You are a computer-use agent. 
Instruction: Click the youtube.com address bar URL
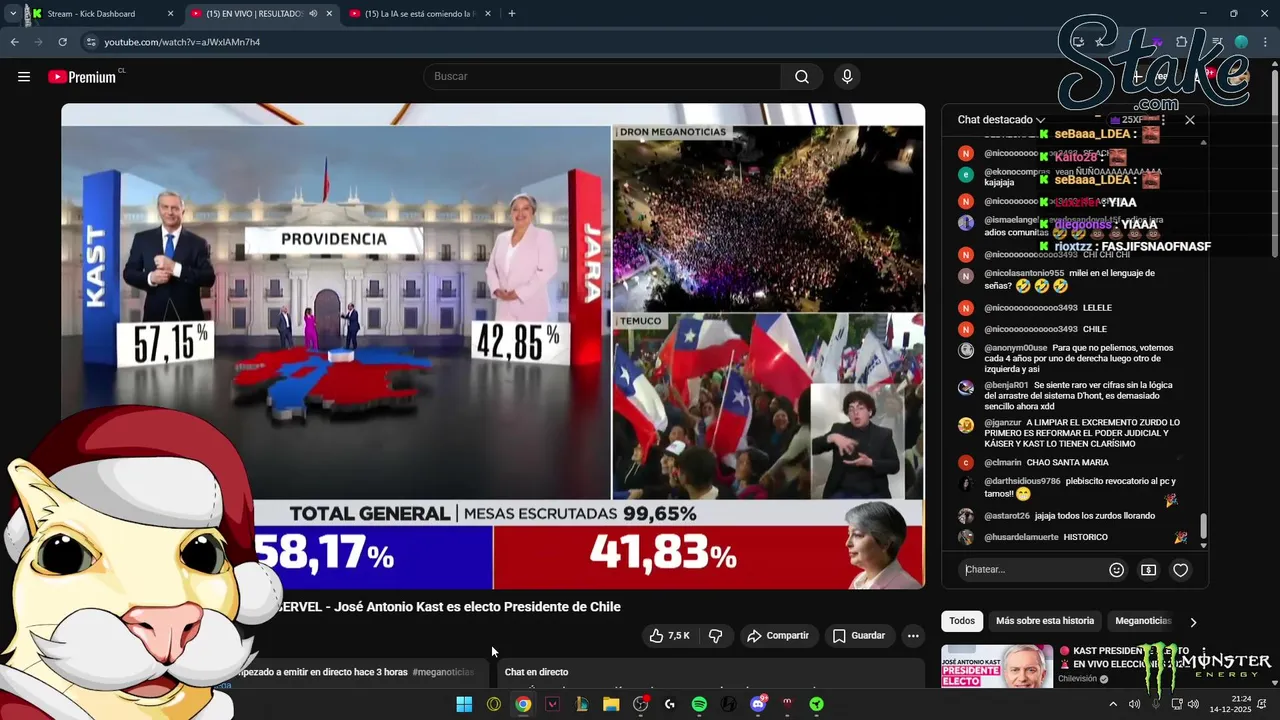pos(182,42)
